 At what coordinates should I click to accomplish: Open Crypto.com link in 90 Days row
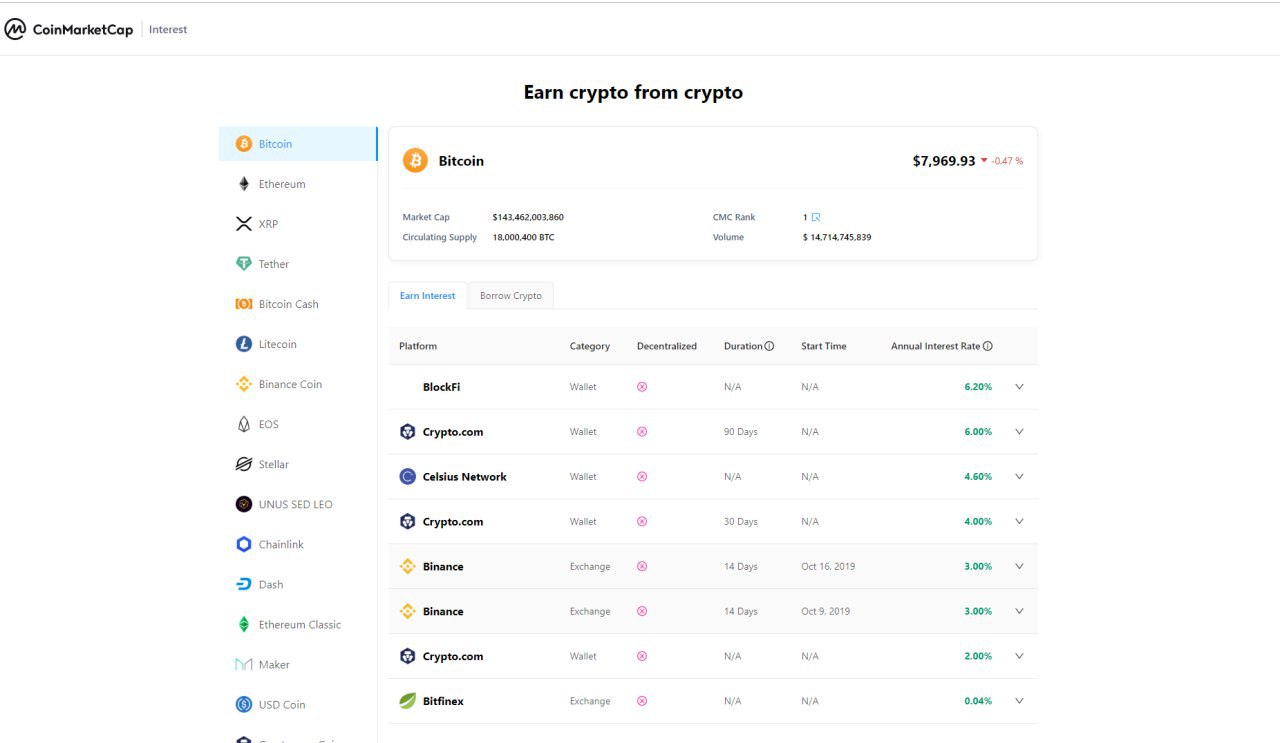[x=453, y=432]
